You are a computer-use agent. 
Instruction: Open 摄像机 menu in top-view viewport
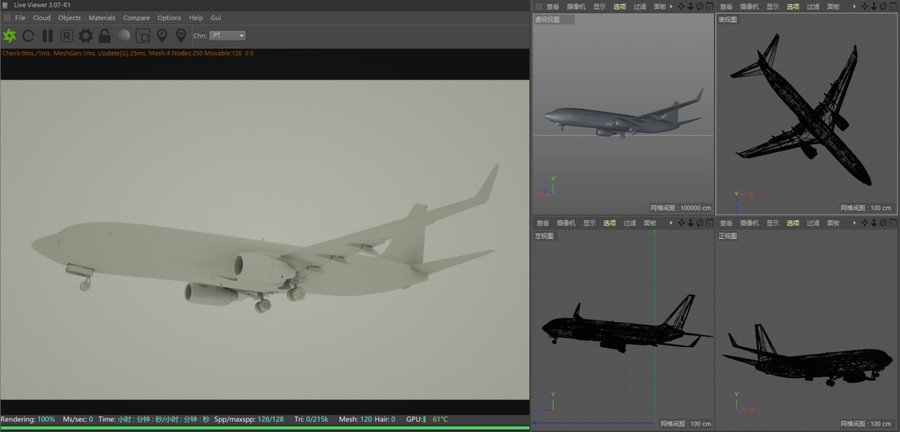(x=749, y=7)
